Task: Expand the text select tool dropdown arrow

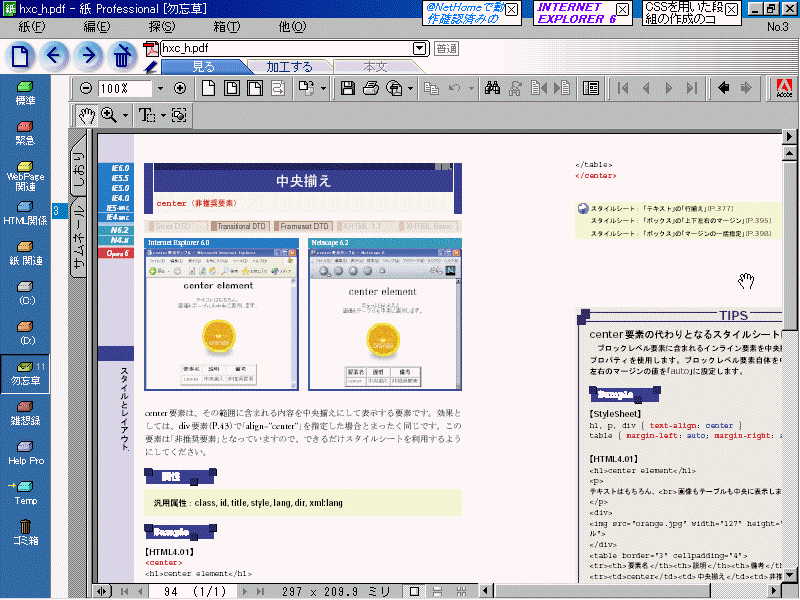Action: (162, 116)
